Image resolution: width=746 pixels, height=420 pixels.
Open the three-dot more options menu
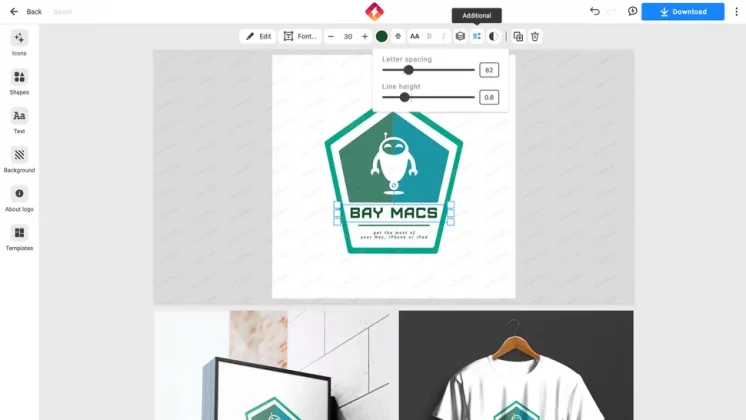(x=736, y=12)
